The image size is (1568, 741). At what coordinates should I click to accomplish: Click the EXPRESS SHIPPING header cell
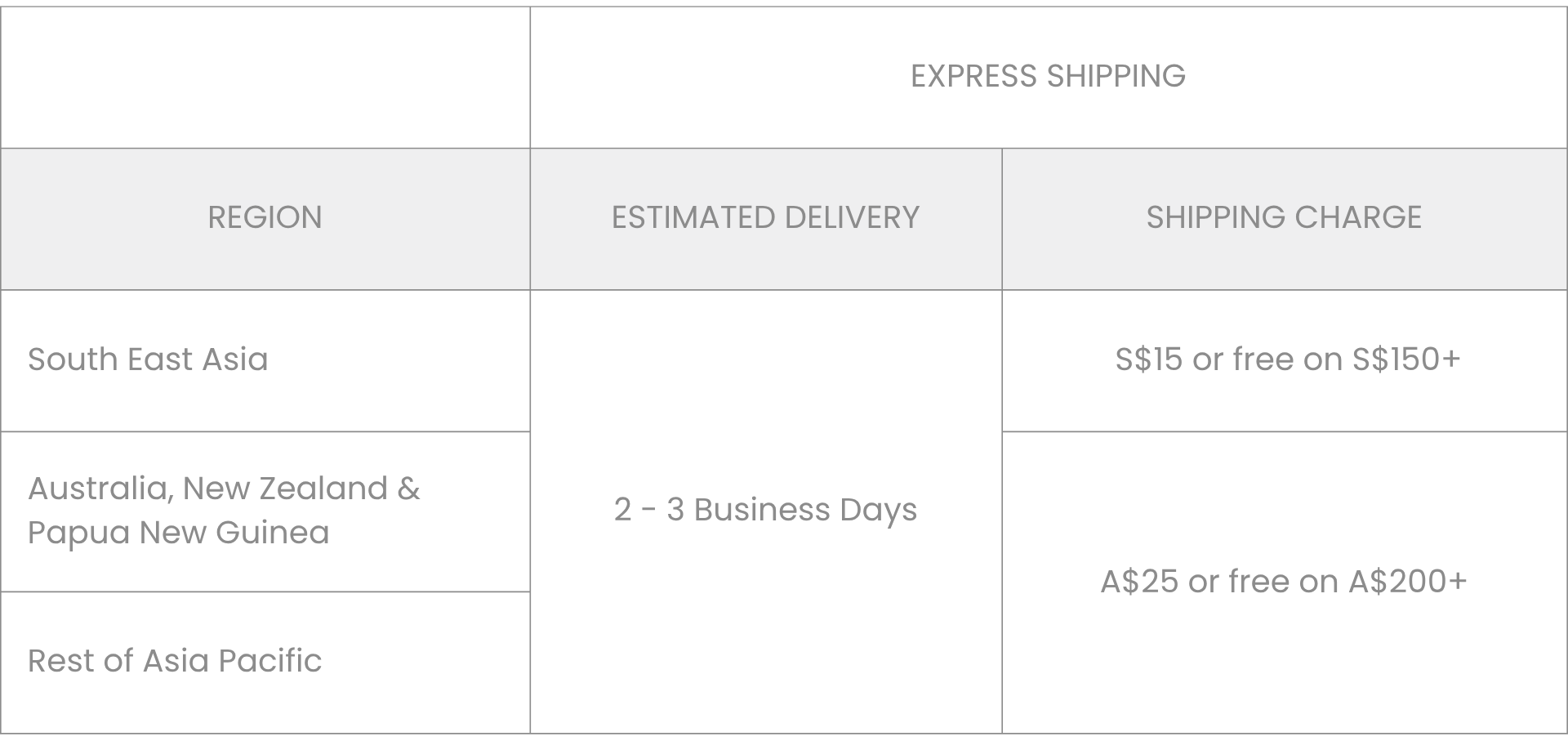1048,76
